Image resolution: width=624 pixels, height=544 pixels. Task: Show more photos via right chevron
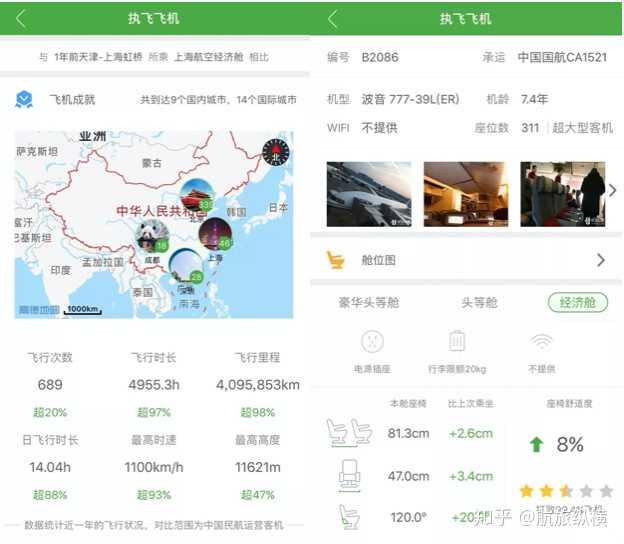coord(613,191)
